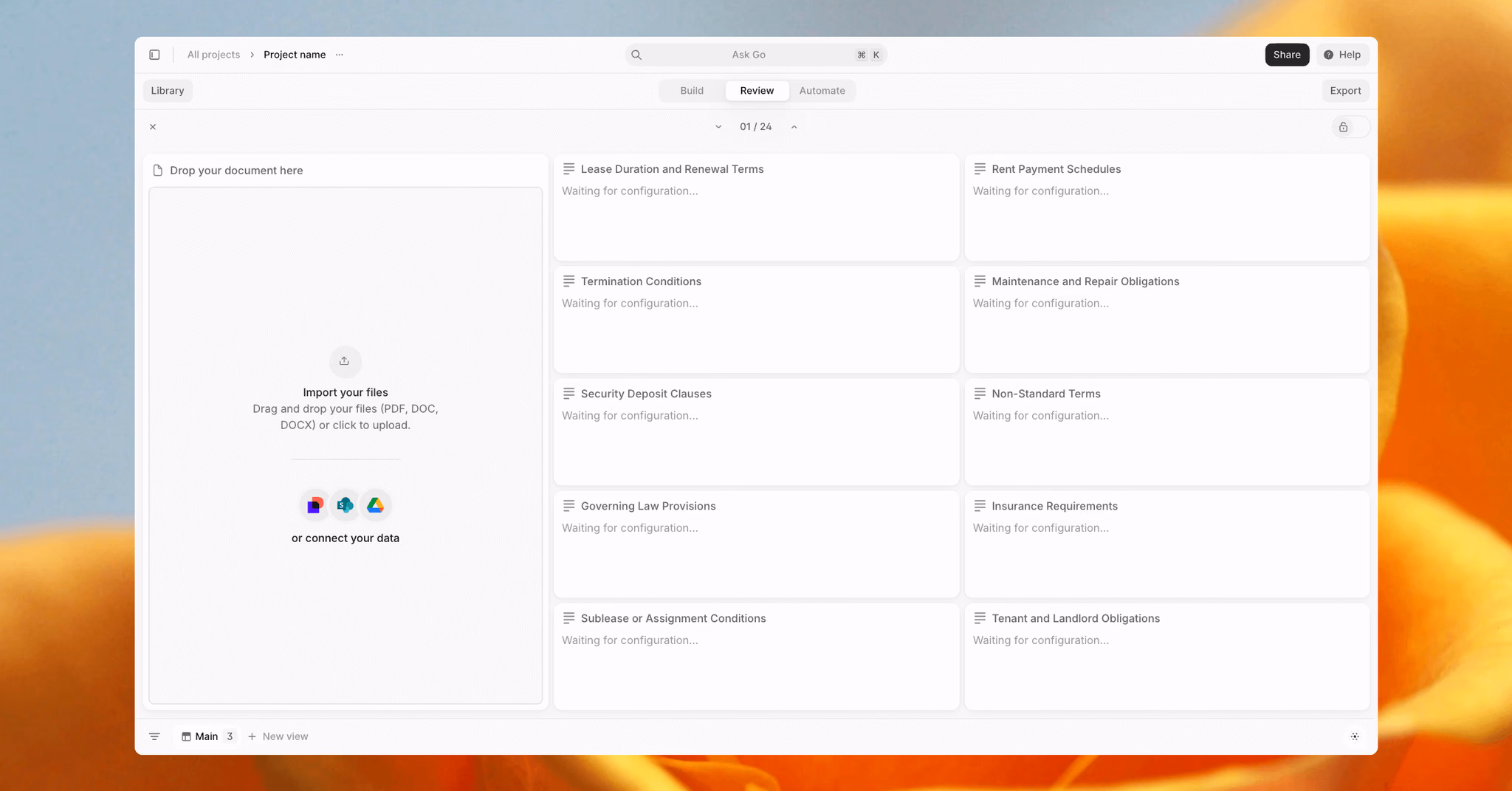Click the Share button
Viewport: 1512px width, 791px height.
1287,55
